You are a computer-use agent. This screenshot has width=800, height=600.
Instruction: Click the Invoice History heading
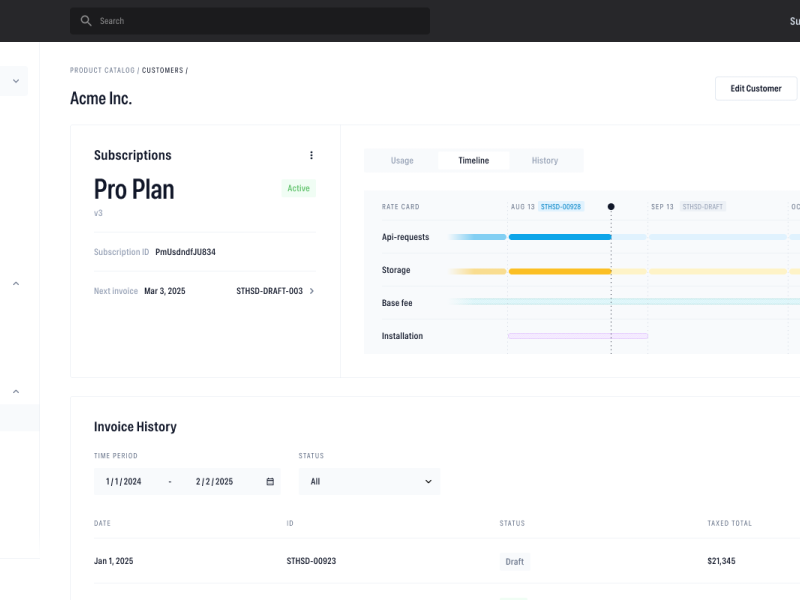pyautogui.click(x=135, y=427)
